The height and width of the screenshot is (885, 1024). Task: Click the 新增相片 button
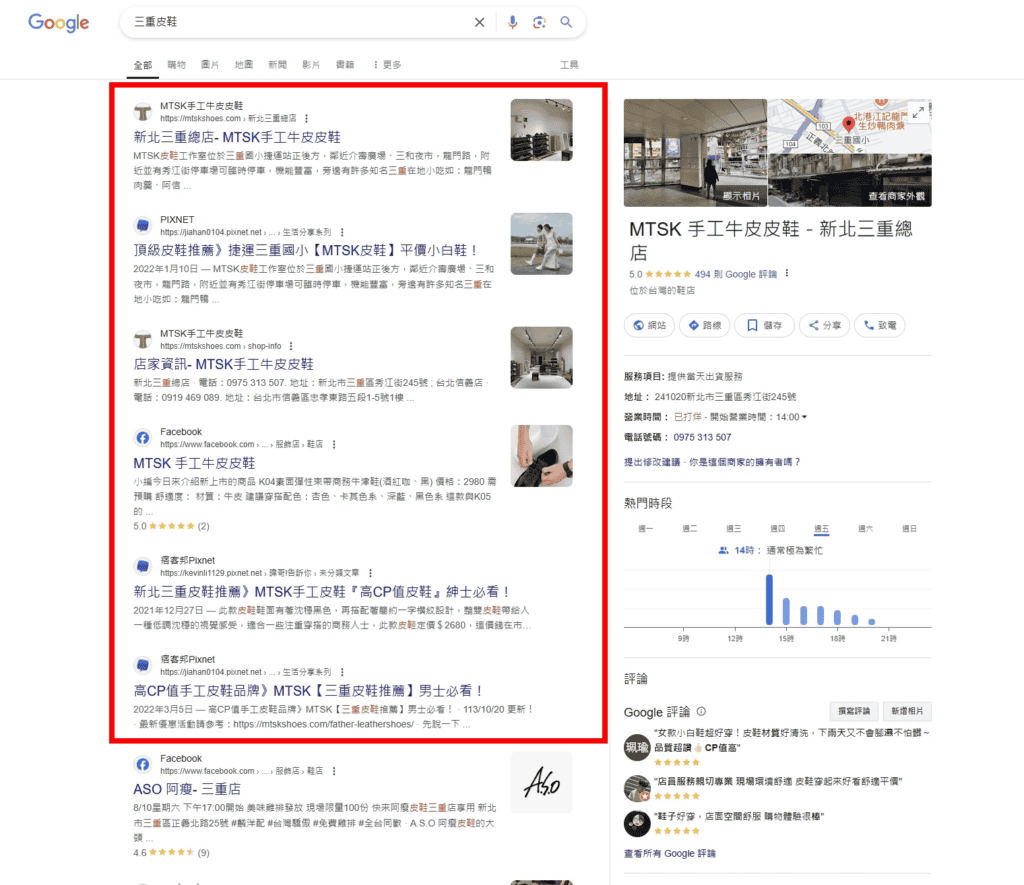pos(907,711)
